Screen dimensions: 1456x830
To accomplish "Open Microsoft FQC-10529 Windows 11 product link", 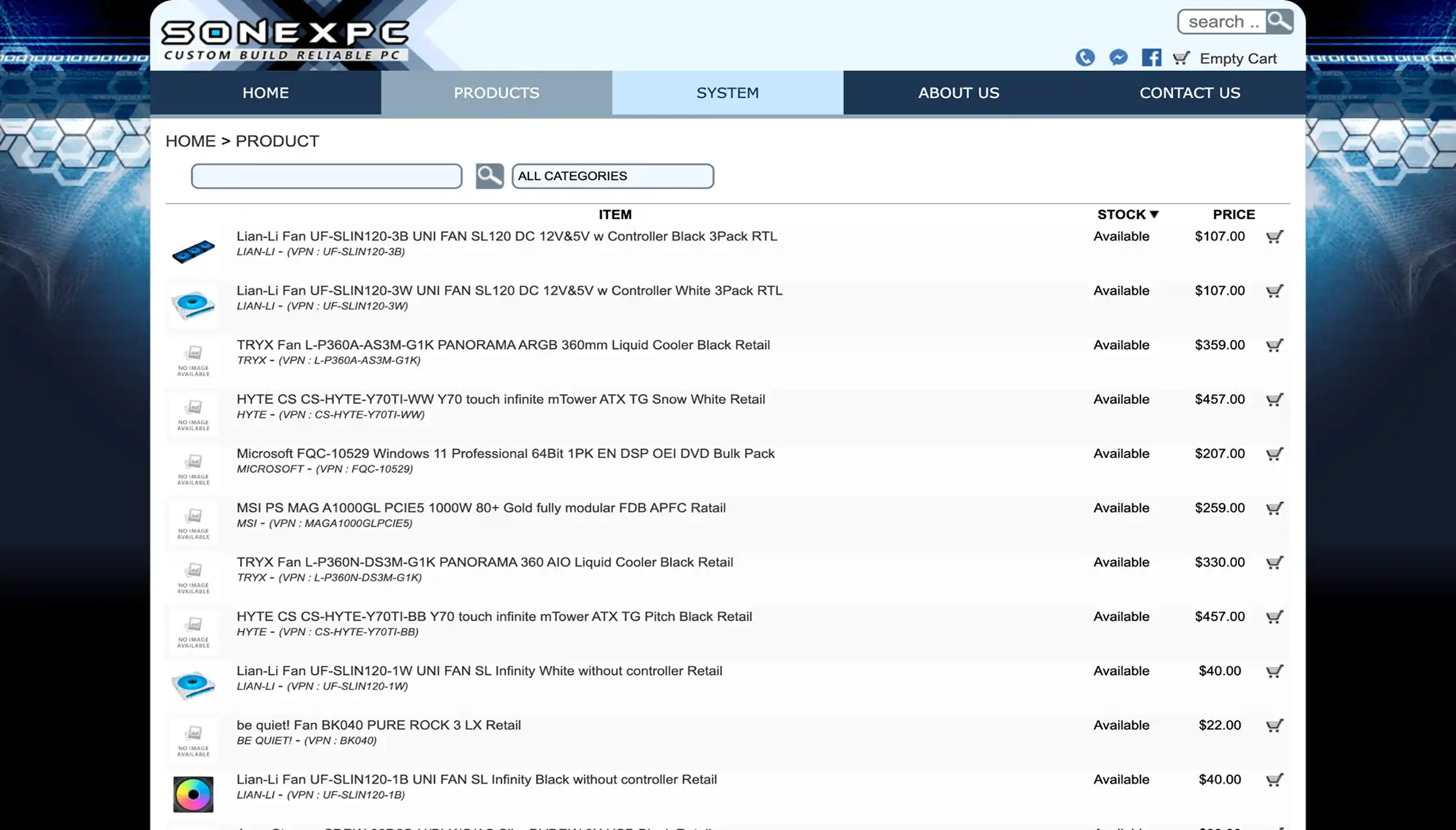I will [x=506, y=453].
